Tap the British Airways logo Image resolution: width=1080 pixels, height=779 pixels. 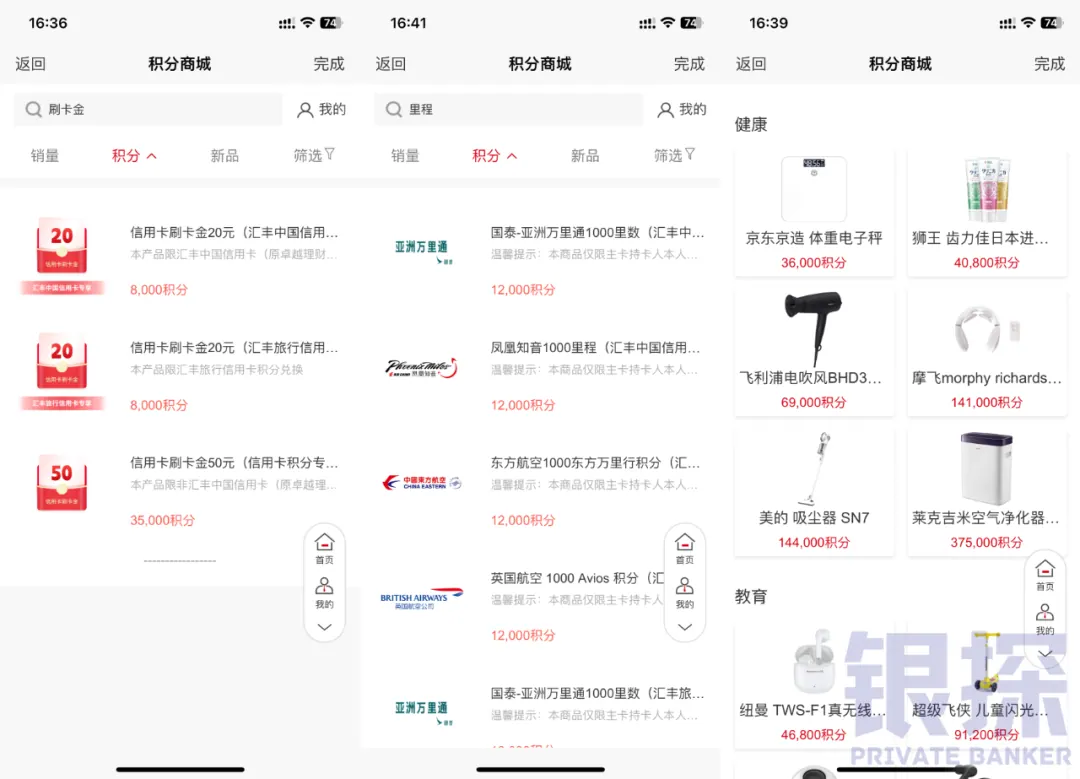[422, 598]
